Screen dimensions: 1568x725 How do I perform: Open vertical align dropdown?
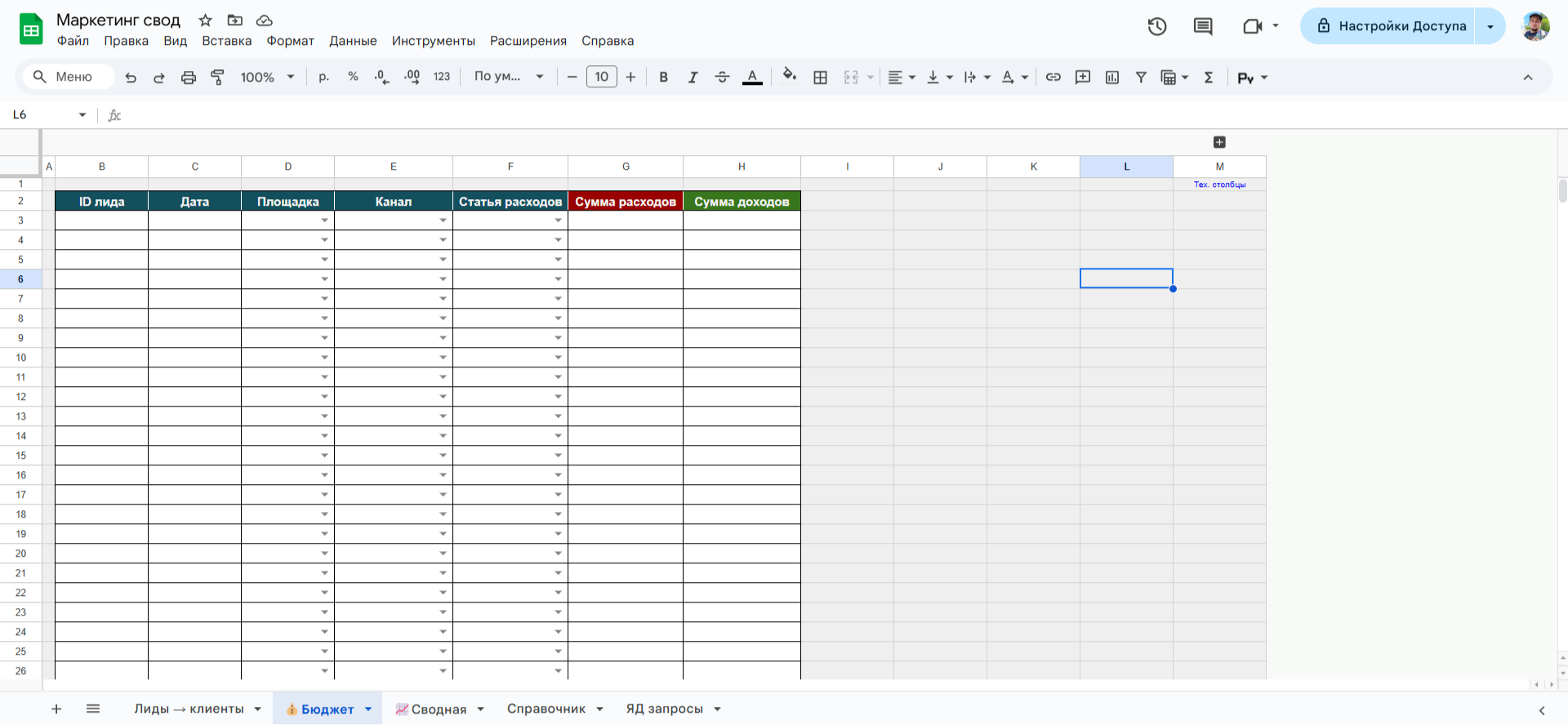tap(940, 77)
